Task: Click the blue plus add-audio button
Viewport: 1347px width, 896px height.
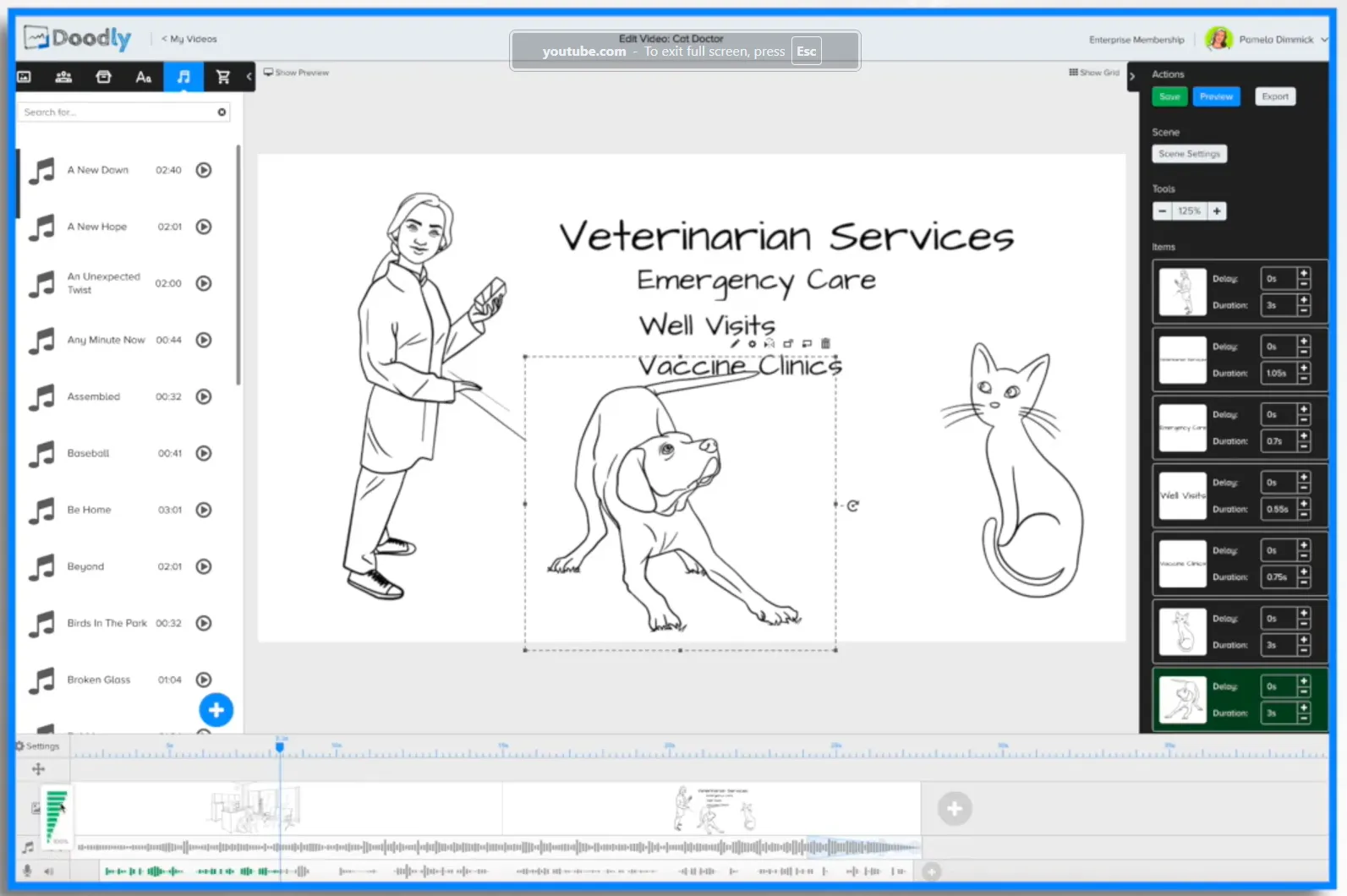Action: click(x=216, y=710)
